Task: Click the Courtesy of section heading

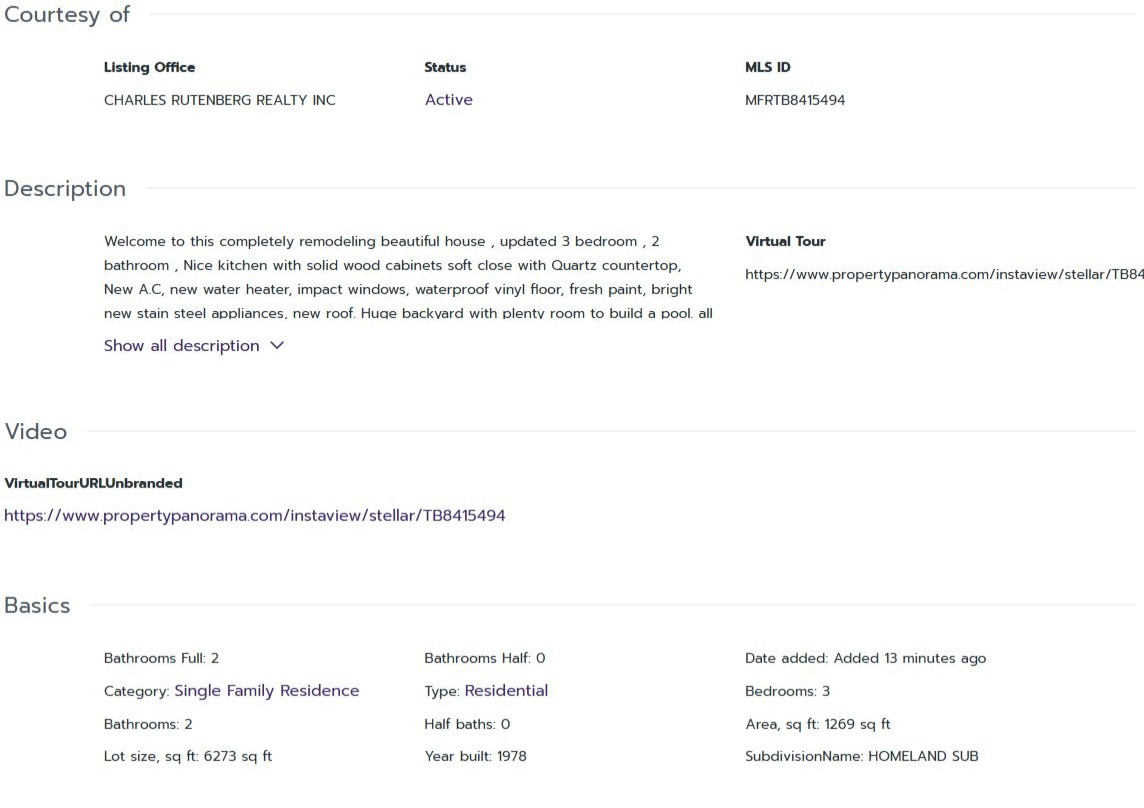Action: 67,15
